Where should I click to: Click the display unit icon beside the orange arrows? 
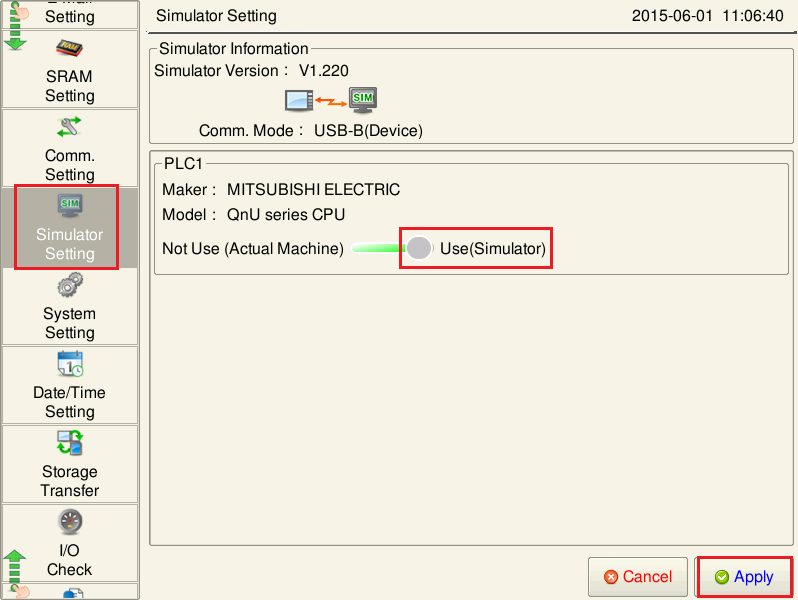click(x=299, y=100)
